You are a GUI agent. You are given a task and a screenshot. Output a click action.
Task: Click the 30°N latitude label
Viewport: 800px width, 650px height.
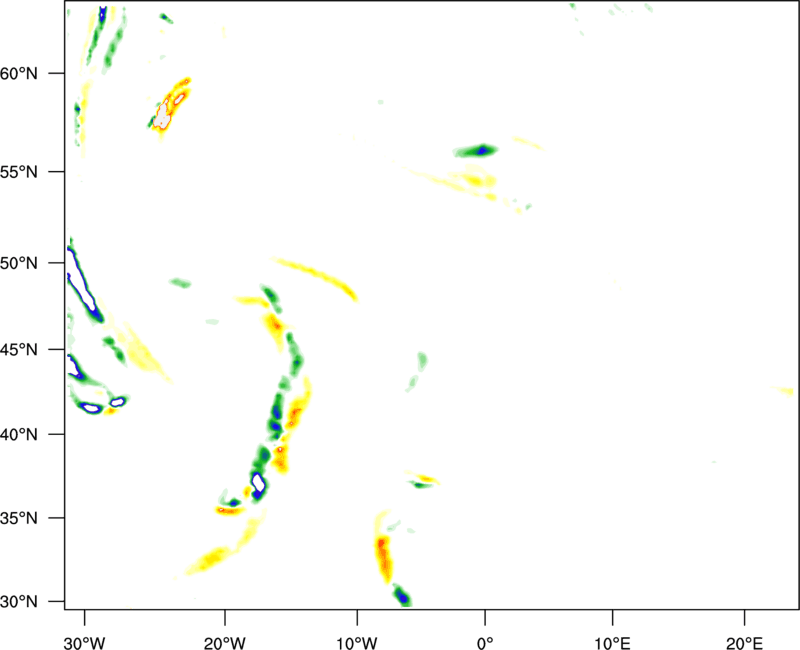point(19,602)
